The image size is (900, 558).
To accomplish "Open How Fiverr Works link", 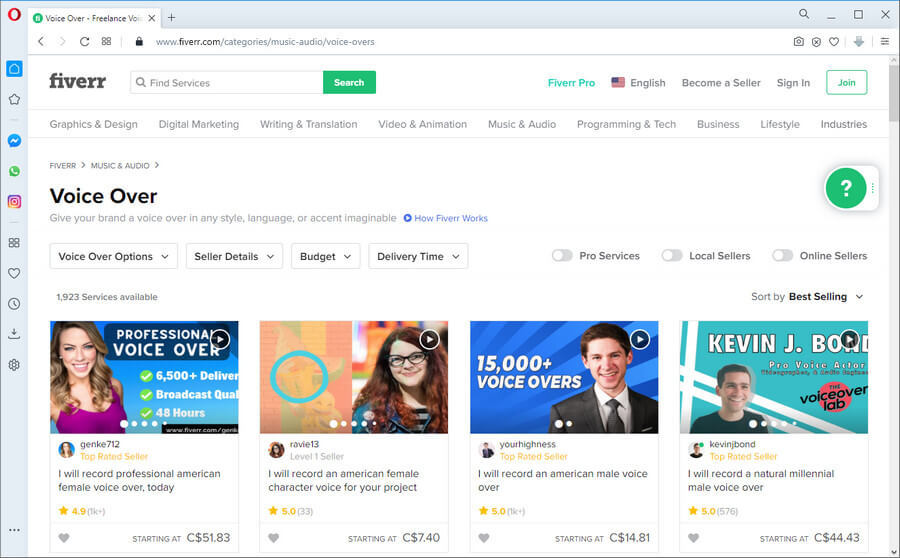I will click(445, 218).
